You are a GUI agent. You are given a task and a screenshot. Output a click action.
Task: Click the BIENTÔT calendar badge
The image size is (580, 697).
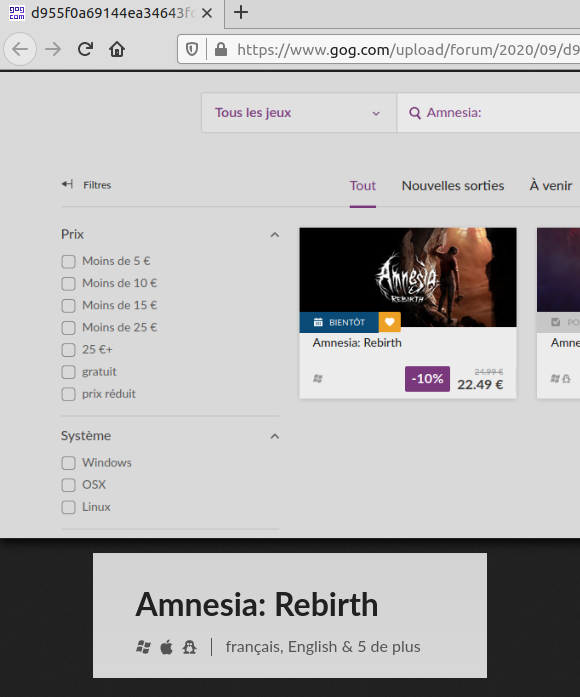[339, 322]
